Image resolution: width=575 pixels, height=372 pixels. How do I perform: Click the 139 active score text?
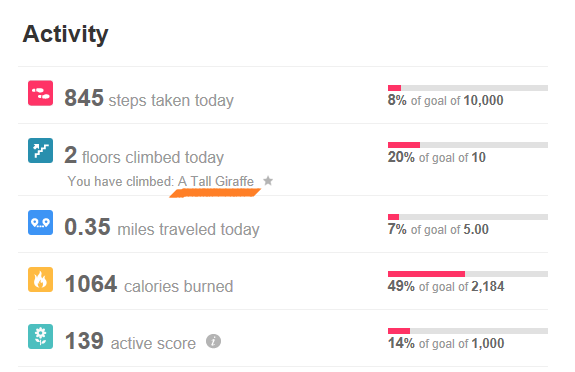(130, 342)
